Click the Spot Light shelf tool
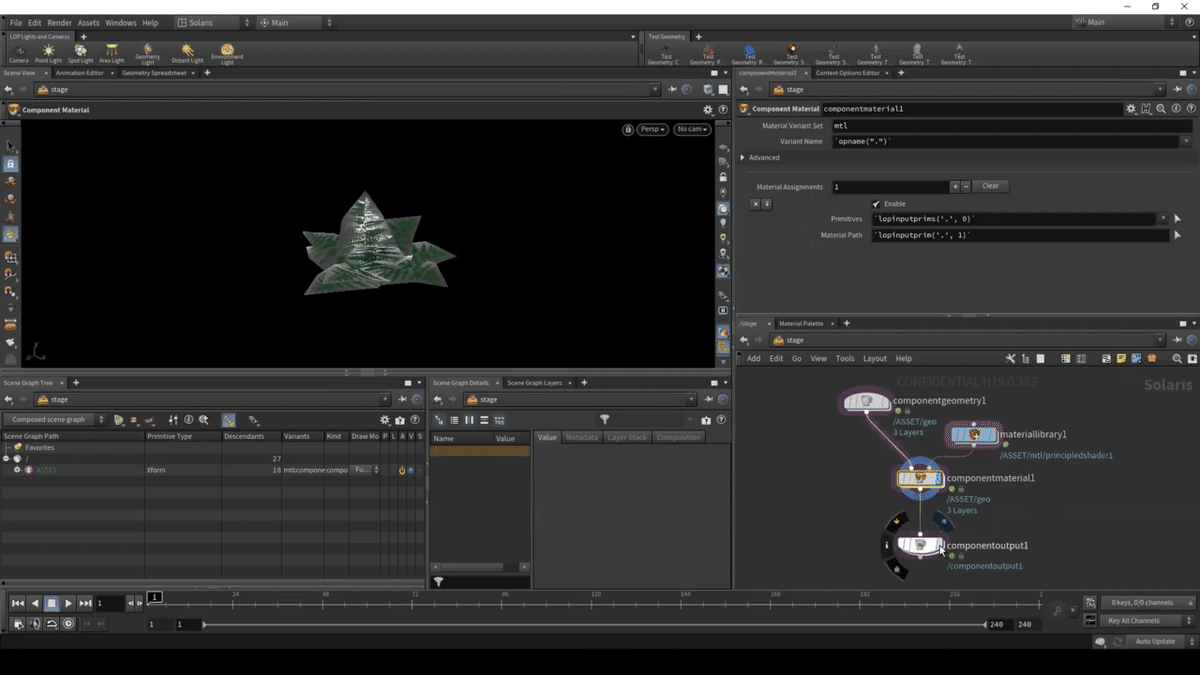The image size is (1200, 675). [80, 52]
